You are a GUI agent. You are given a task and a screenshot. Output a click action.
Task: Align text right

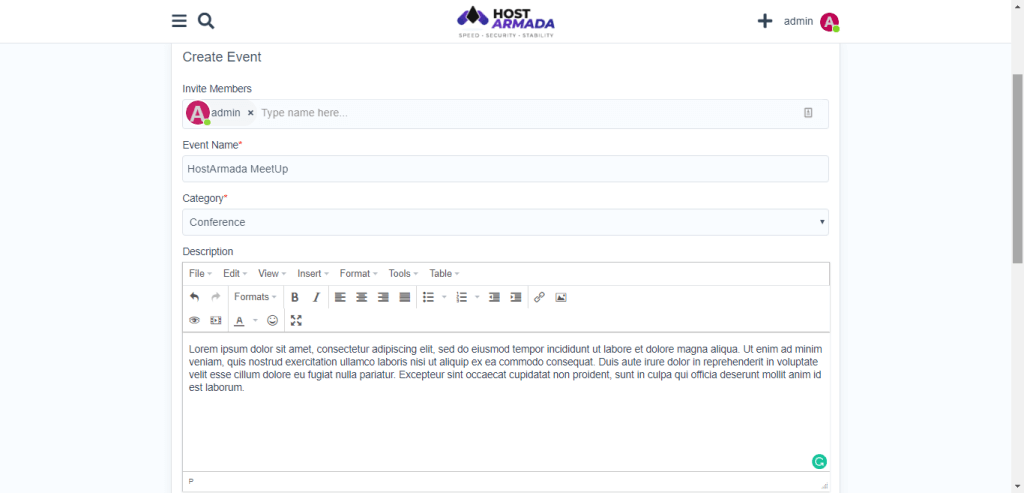pos(383,297)
